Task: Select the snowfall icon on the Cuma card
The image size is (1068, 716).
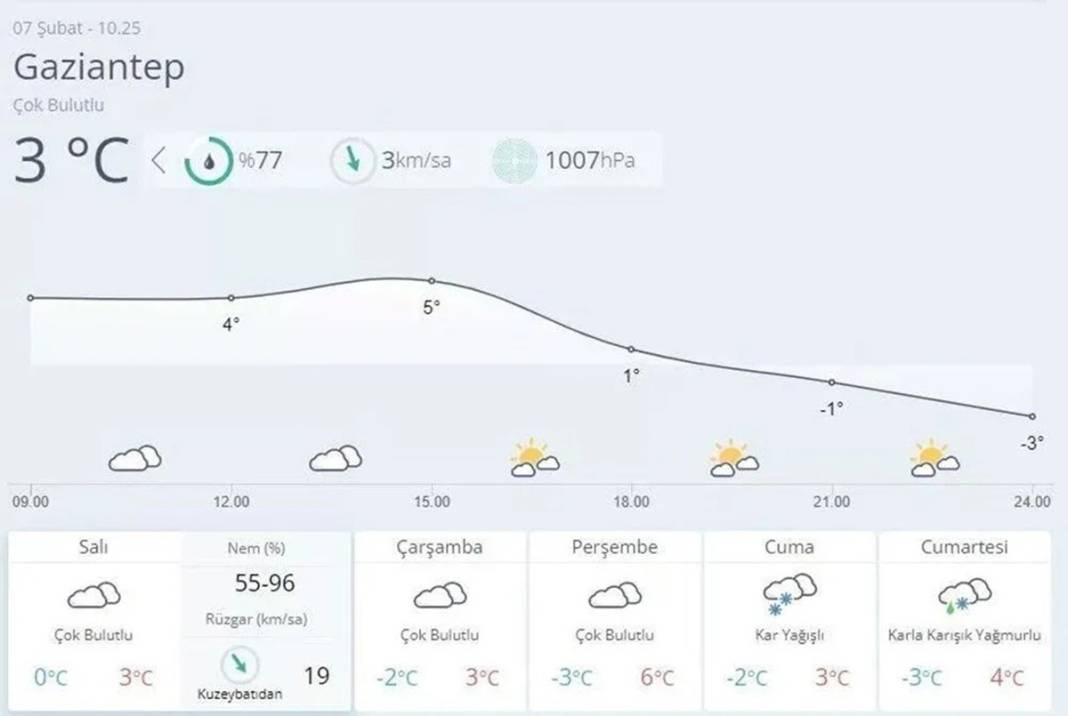Action: click(x=789, y=594)
